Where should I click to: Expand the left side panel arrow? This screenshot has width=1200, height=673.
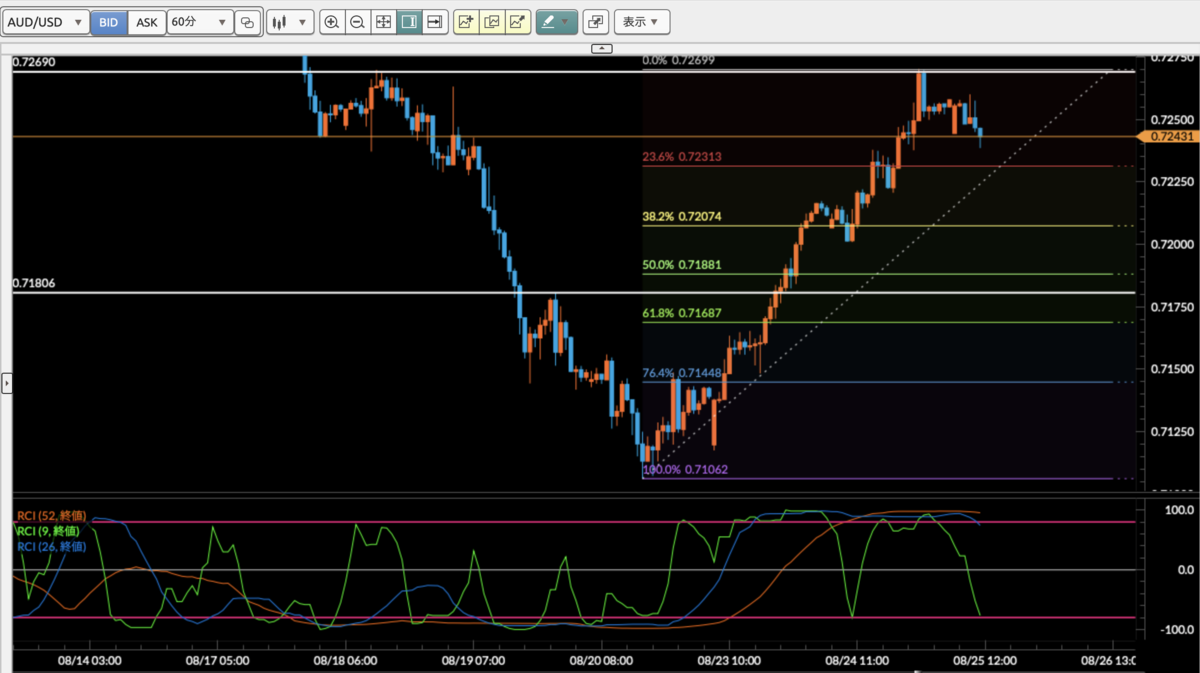[6, 382]
